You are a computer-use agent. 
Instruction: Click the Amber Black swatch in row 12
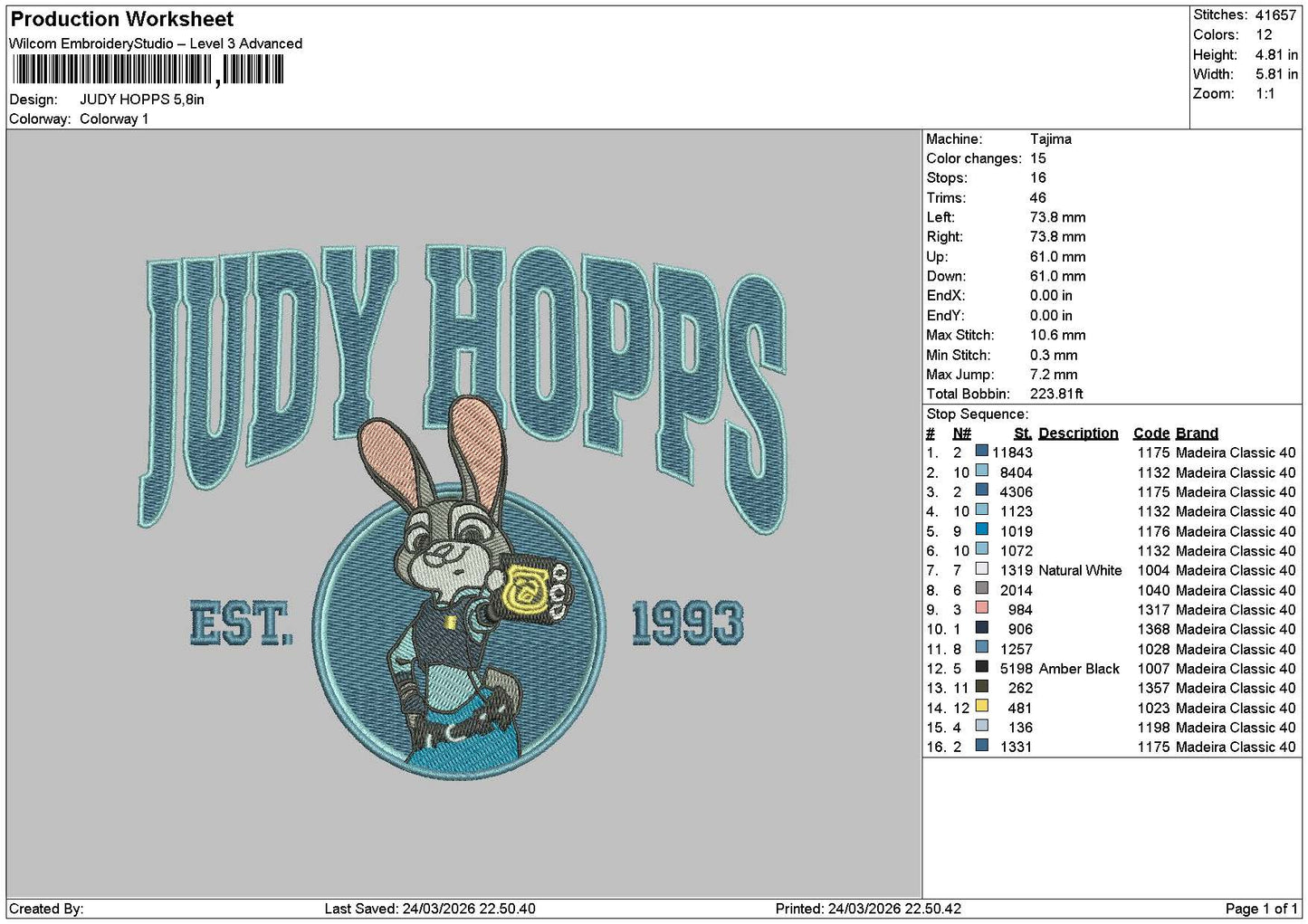pos(981,667)
